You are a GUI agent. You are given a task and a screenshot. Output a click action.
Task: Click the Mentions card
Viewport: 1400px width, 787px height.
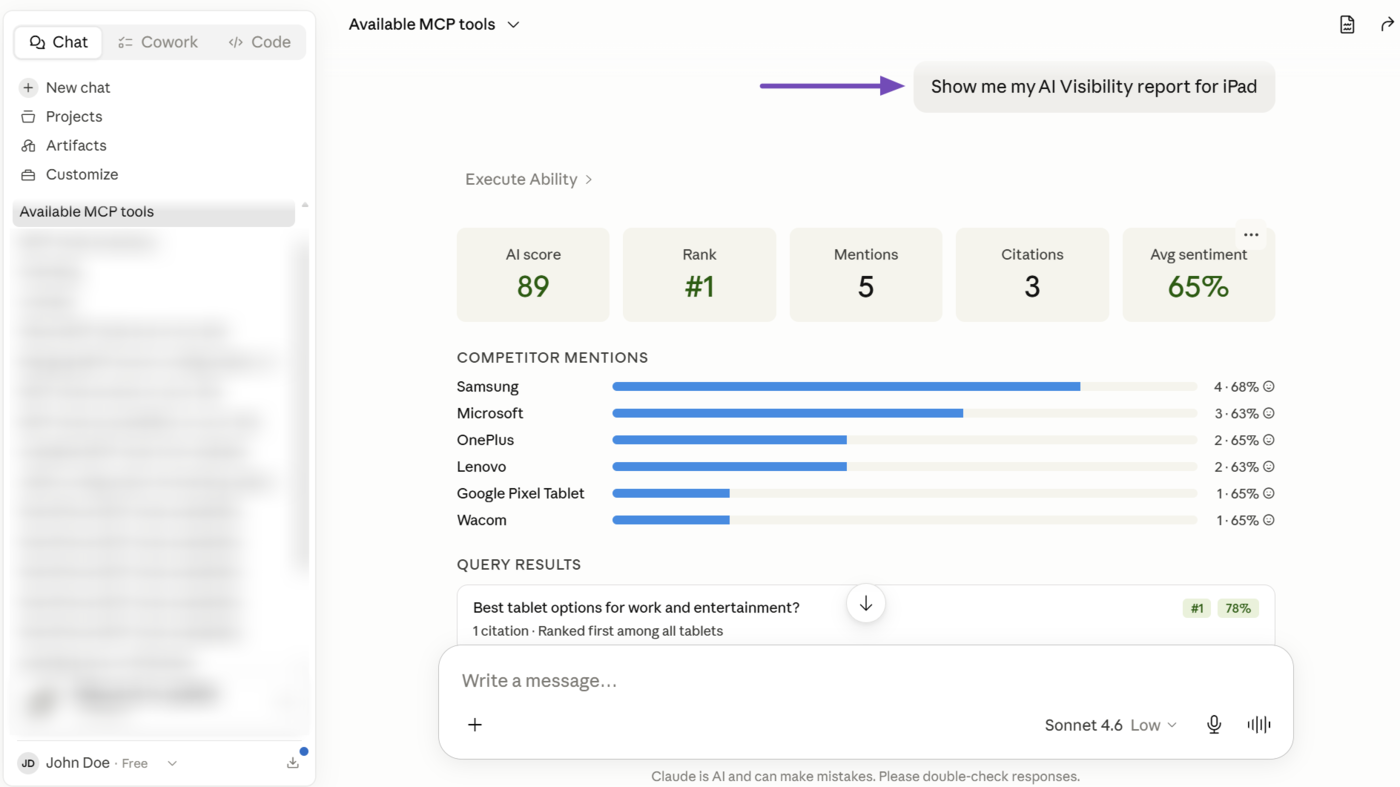point(866,275)
